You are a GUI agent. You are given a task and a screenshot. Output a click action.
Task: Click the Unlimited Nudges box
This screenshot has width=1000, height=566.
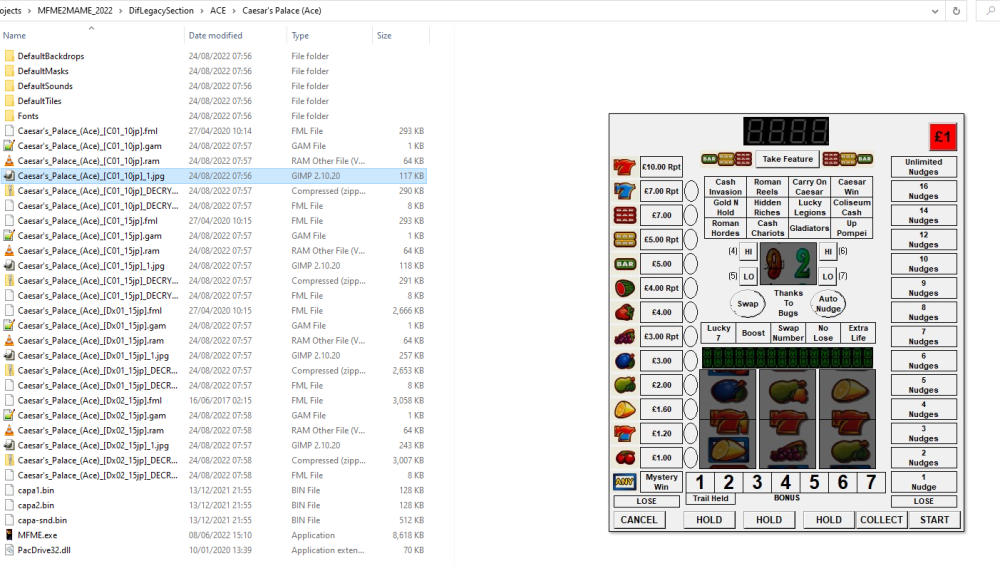pyautogui.click(x=923, y=167)
